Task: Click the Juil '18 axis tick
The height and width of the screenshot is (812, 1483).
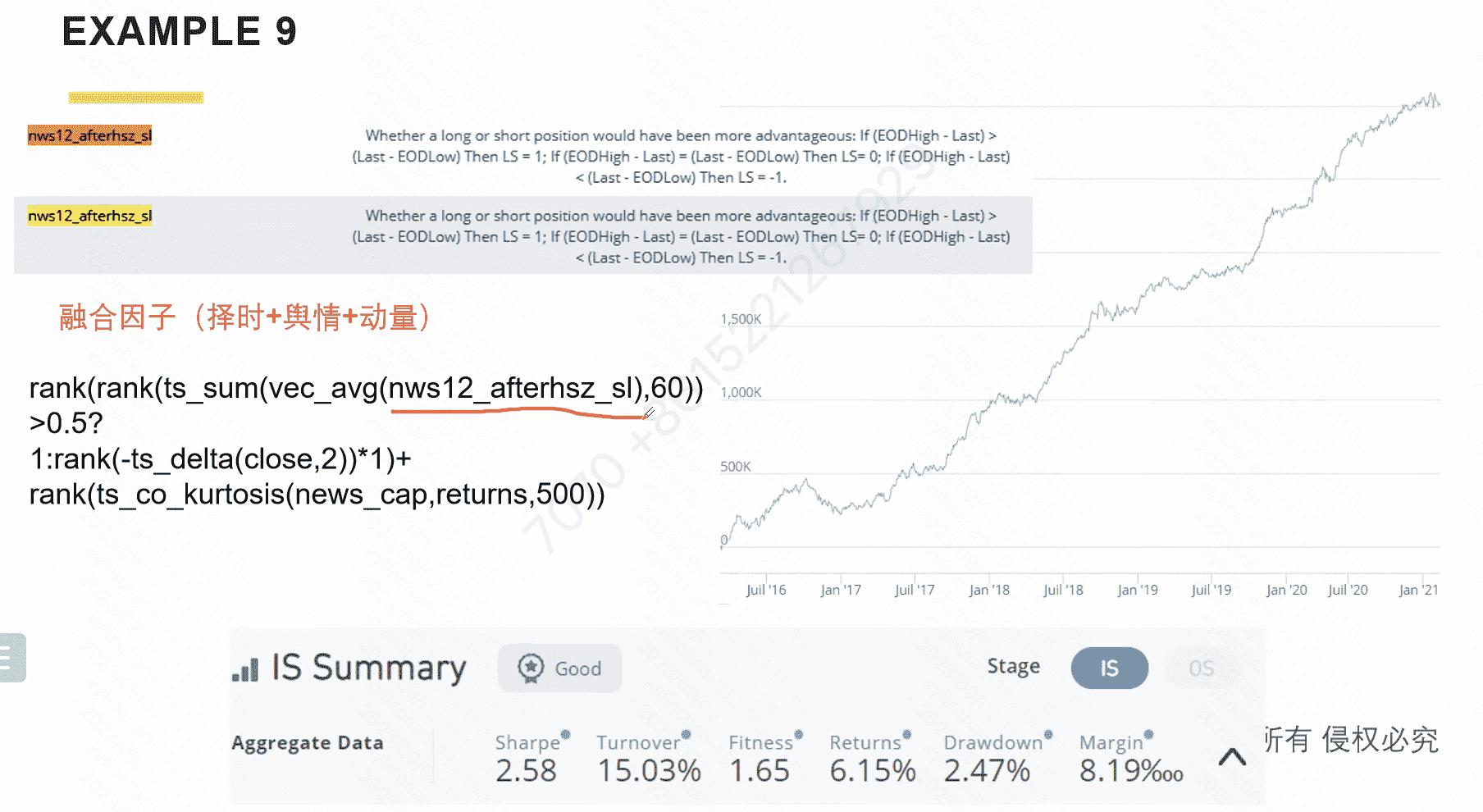Action: pyautogui.click(x=1063, y=590)
